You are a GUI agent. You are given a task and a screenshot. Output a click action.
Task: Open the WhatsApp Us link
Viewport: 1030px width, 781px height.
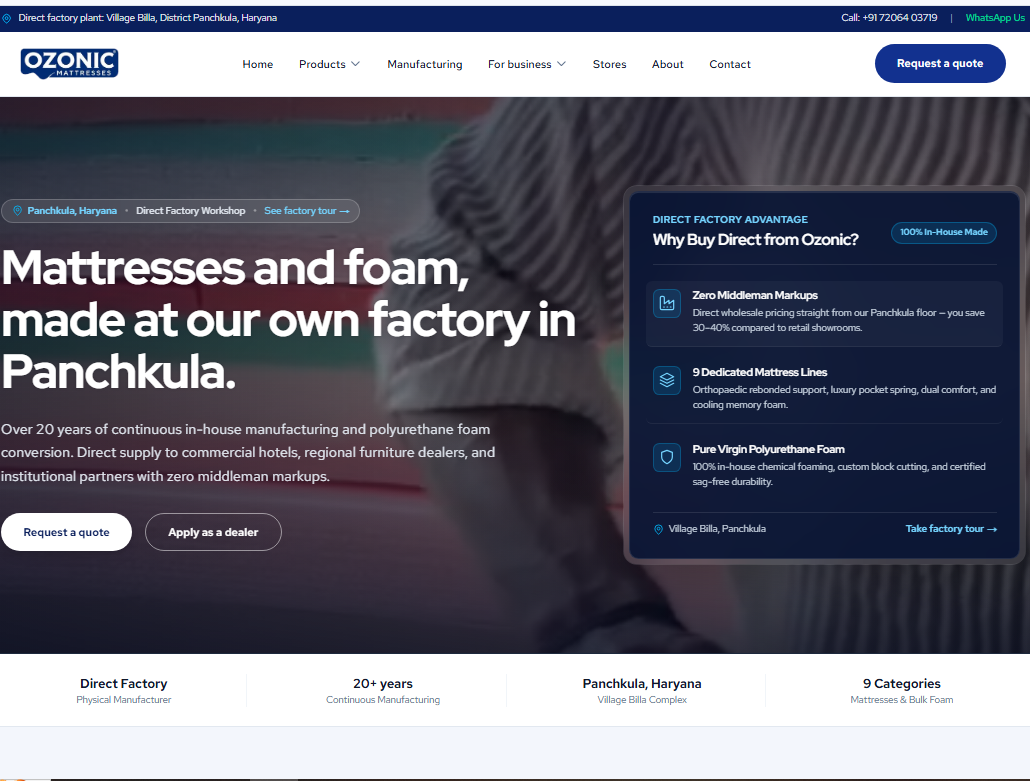(995, 18)
